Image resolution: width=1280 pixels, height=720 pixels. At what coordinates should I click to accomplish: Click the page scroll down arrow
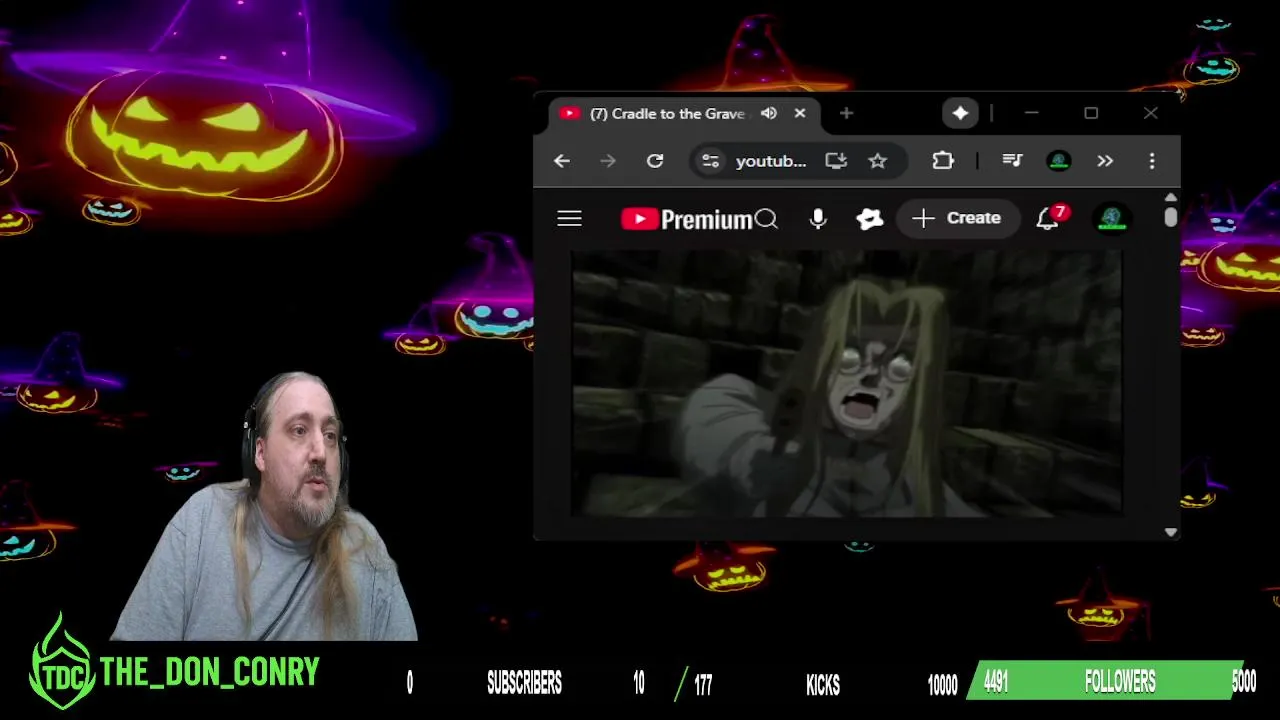(x=1171, y=532)
